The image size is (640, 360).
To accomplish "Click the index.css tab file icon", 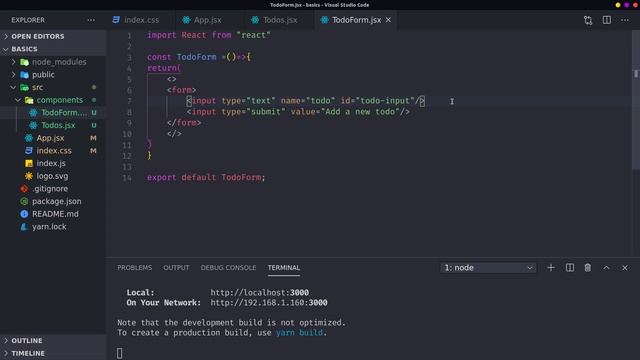I will pyautogui.click(x=116, y=20).
